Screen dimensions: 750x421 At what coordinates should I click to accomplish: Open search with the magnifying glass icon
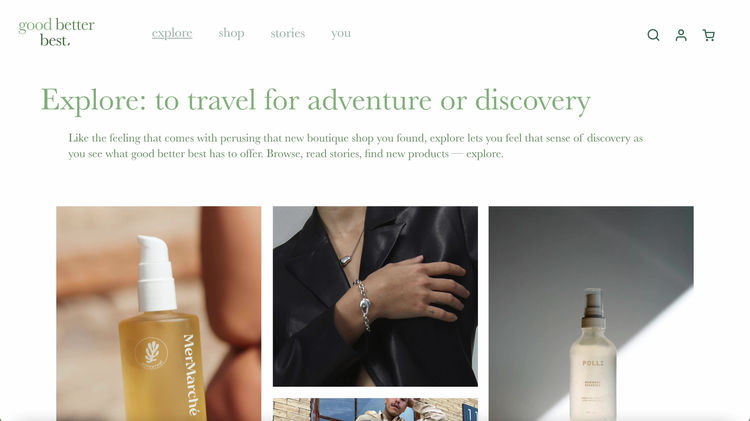(x=653, y=35)
